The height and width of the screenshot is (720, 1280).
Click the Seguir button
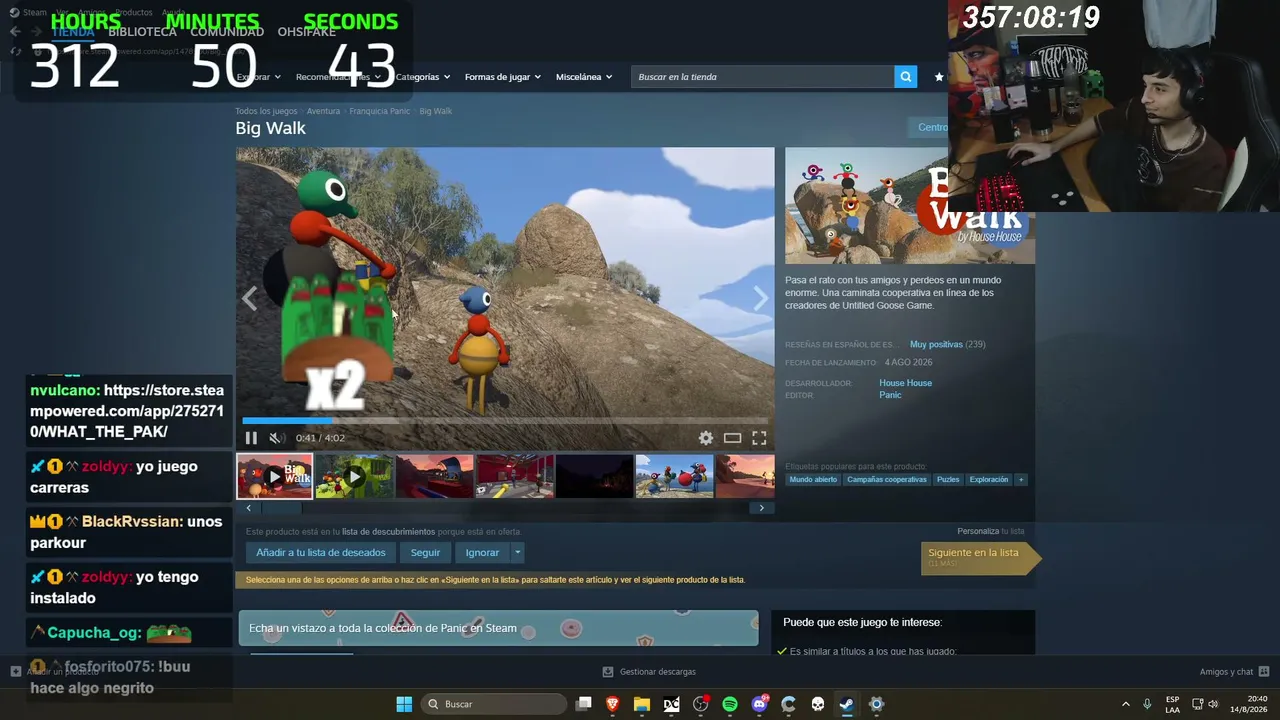click(x=425, y=552)
